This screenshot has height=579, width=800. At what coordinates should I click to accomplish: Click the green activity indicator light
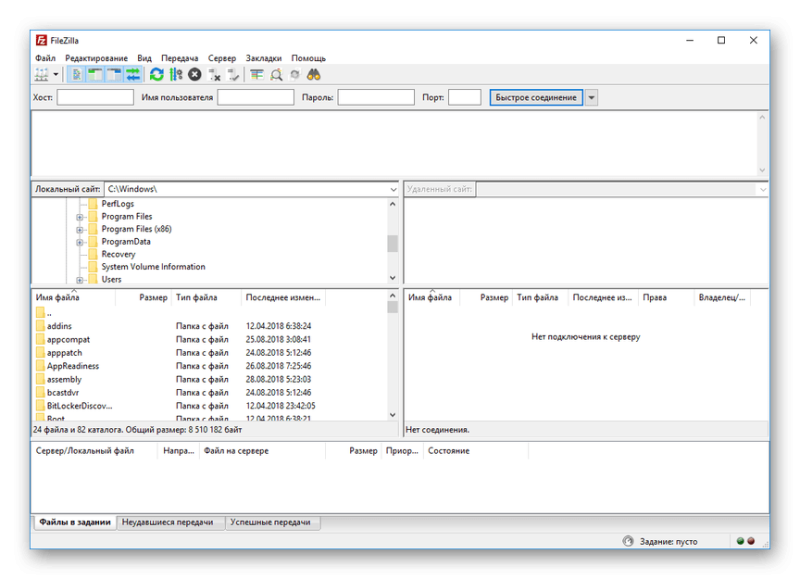(740, 541)
